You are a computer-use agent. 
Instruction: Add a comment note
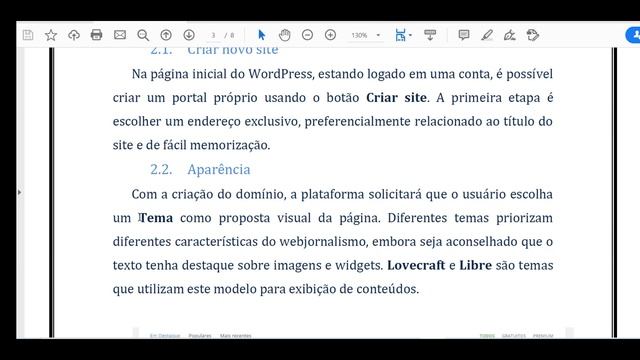click(464, 35)
